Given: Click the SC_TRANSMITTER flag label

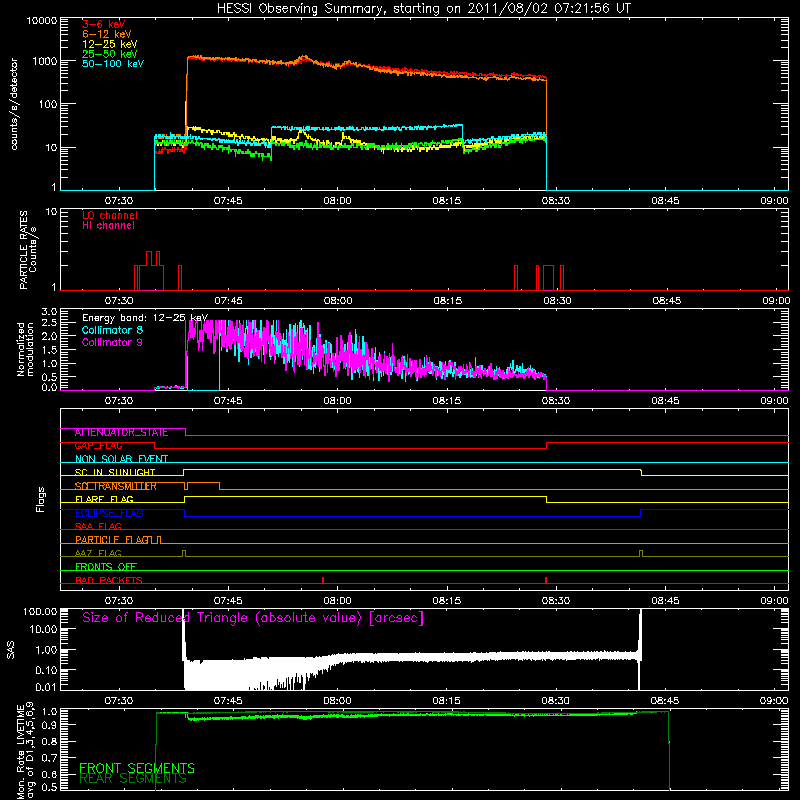Looking at the screenshot, I should pos(116,486).
